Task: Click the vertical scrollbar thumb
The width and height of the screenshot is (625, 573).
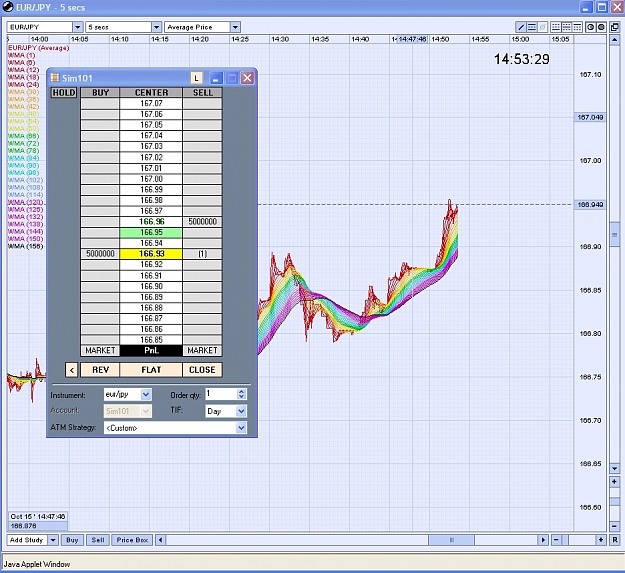Action: (x=615, y=235)
